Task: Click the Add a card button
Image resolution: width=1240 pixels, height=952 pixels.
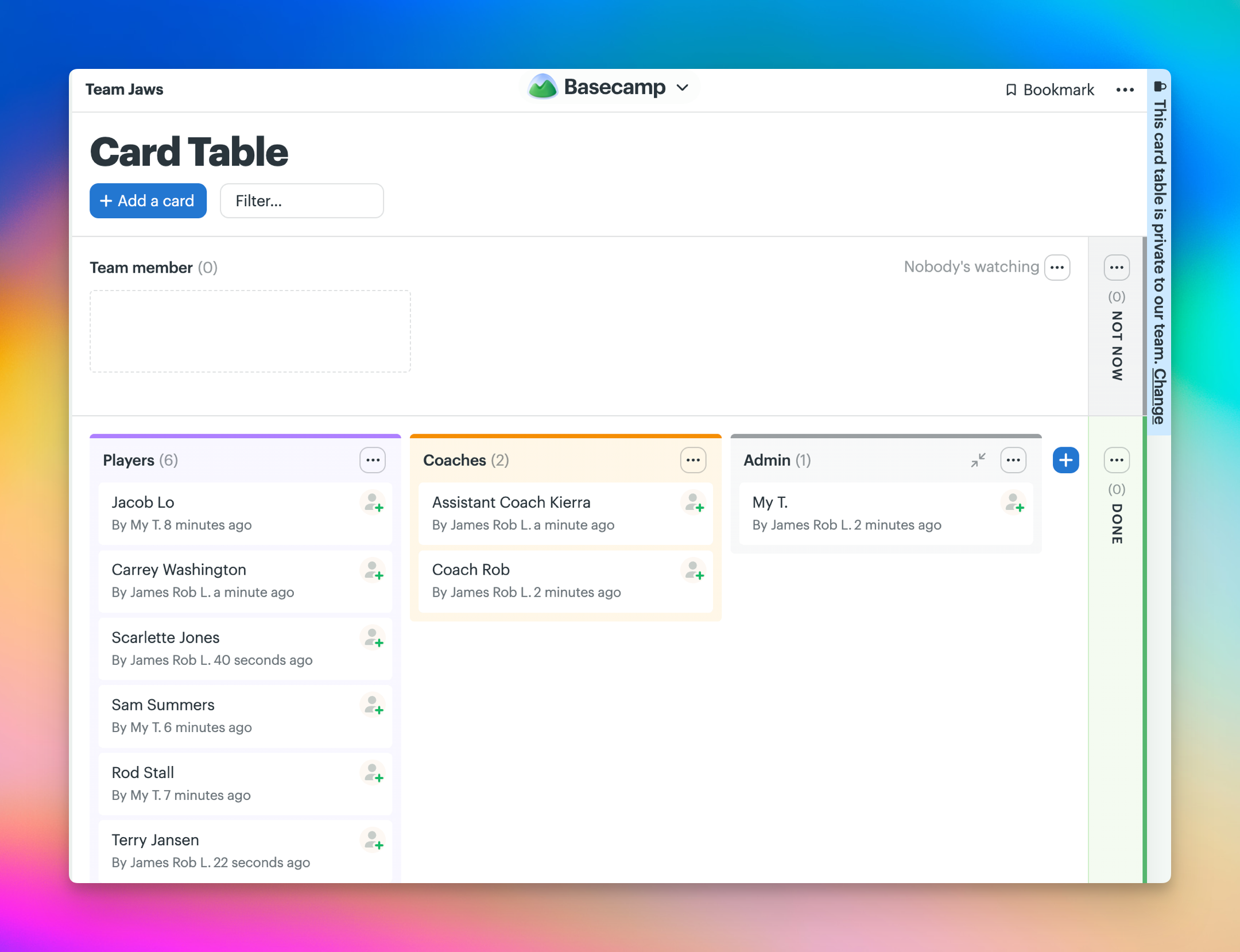Action: 148,200
